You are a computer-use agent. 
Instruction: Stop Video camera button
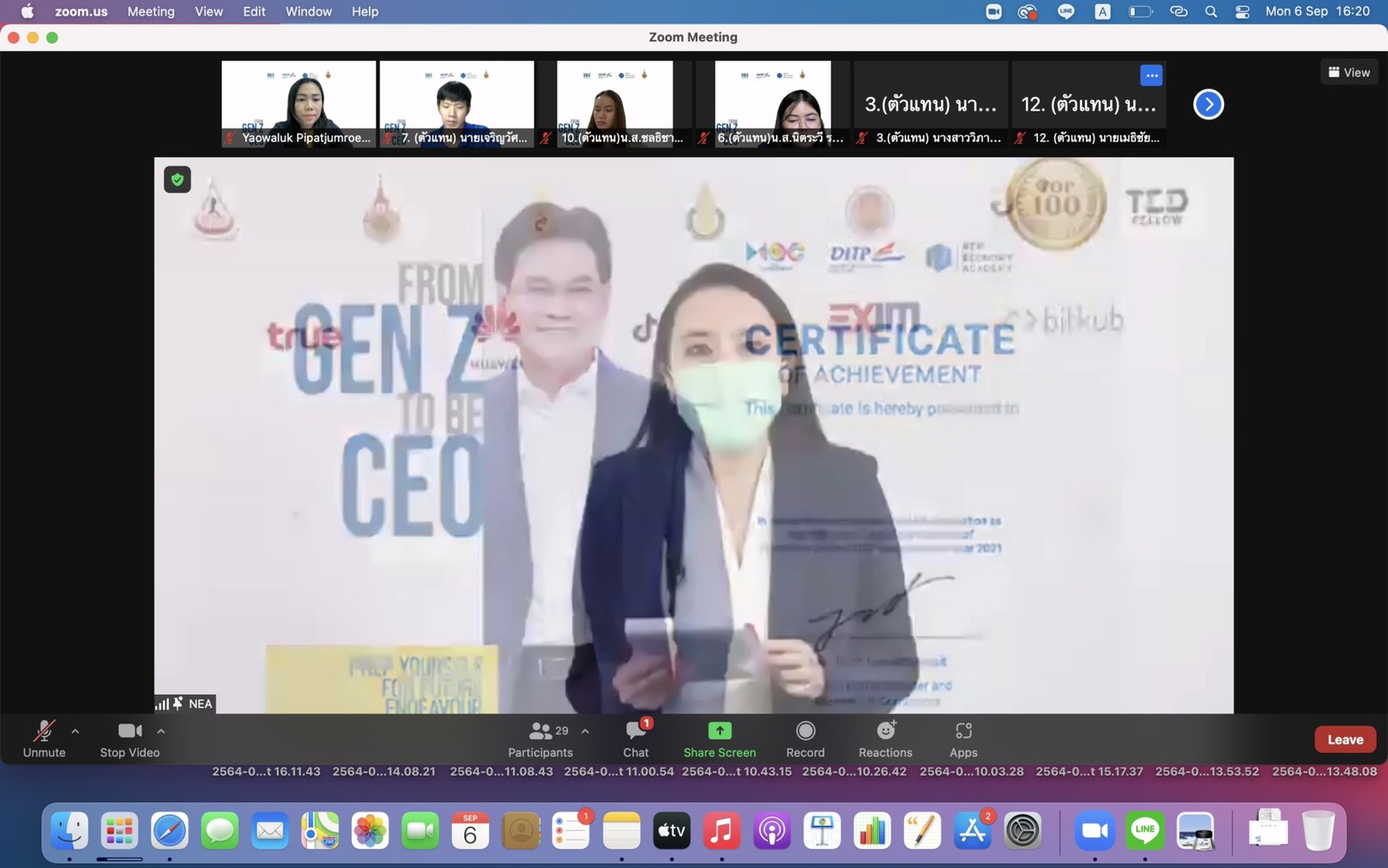point(130,739)
